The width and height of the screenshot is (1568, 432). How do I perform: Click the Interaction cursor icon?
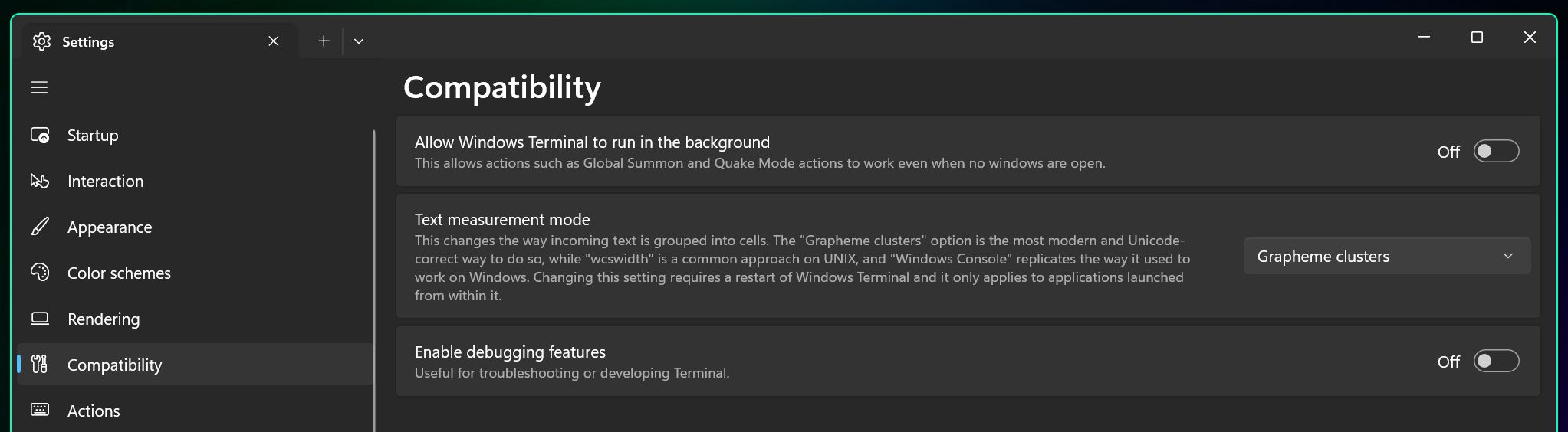click(40, 182)
